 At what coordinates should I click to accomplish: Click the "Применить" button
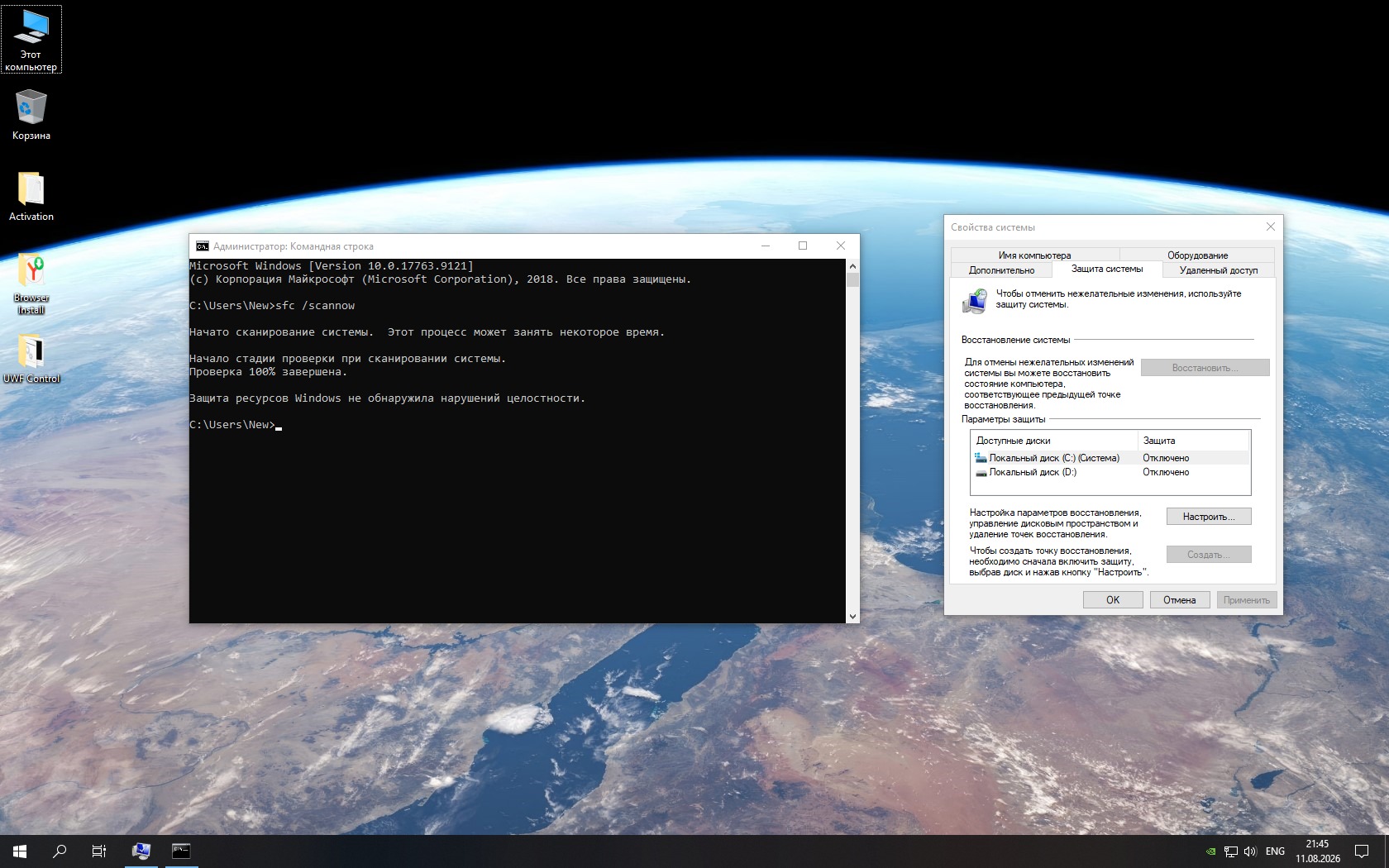[x=1247, y=600]
